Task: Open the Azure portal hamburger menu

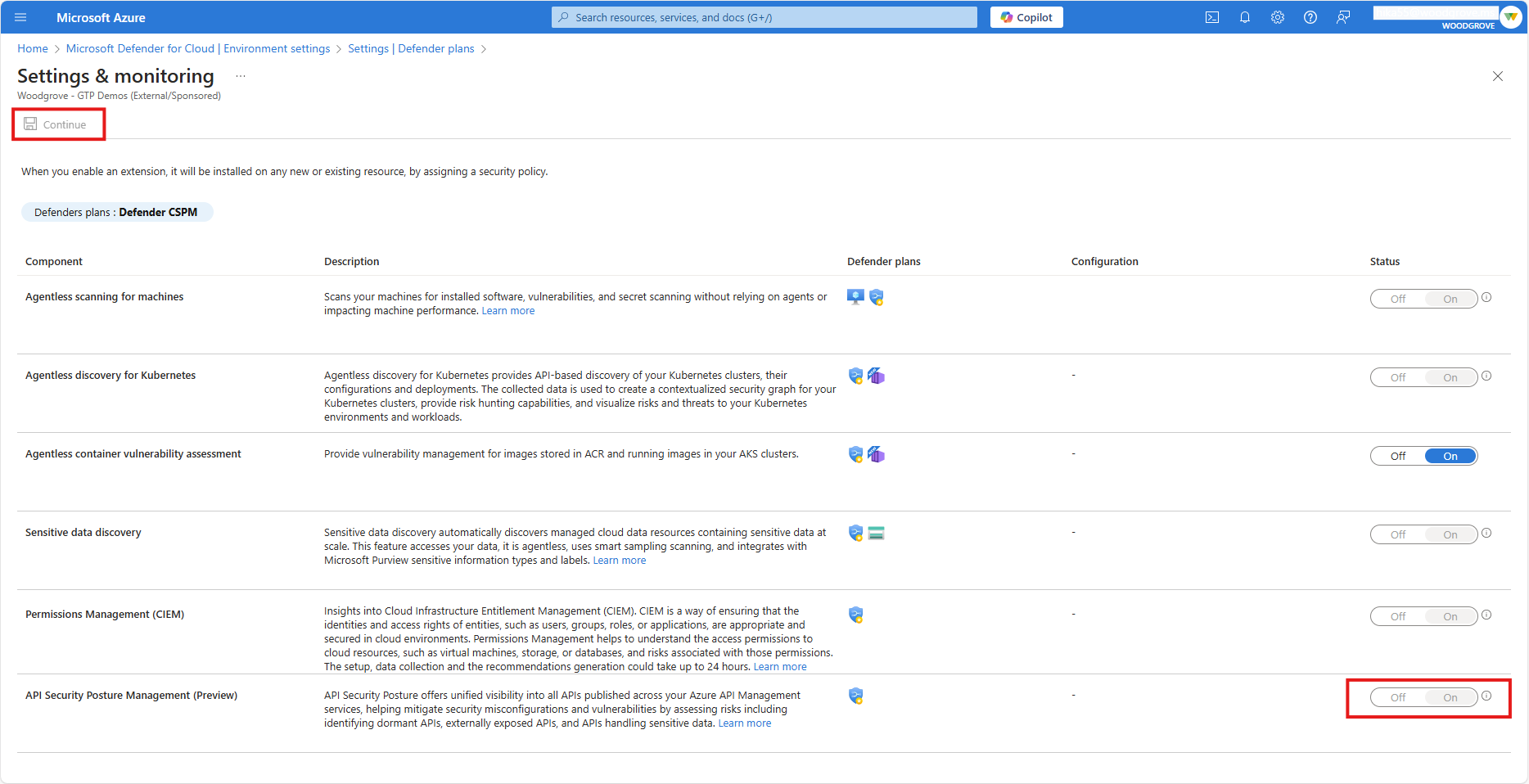Action: [x=20, y=17]
